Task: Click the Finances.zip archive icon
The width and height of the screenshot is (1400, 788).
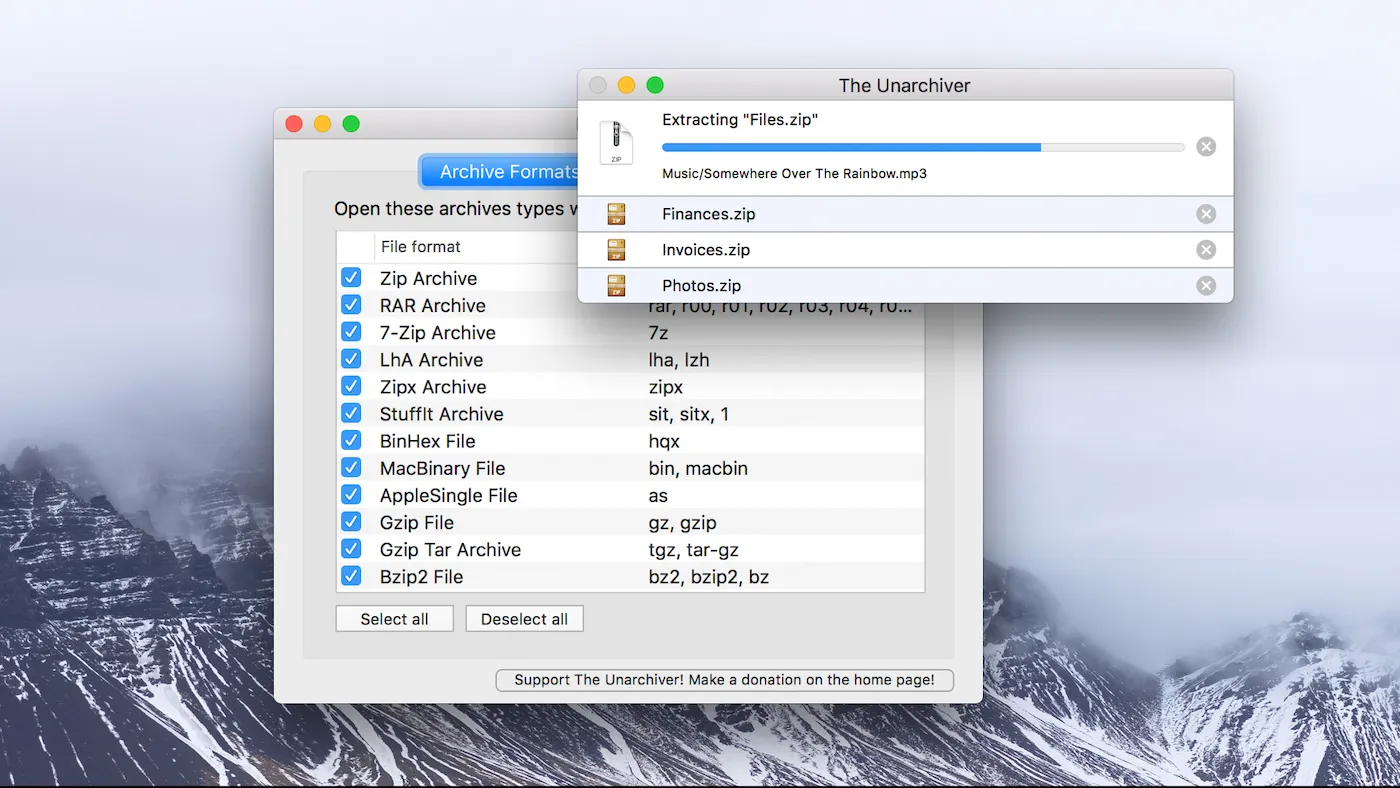Action: click(x=616, y=214)
